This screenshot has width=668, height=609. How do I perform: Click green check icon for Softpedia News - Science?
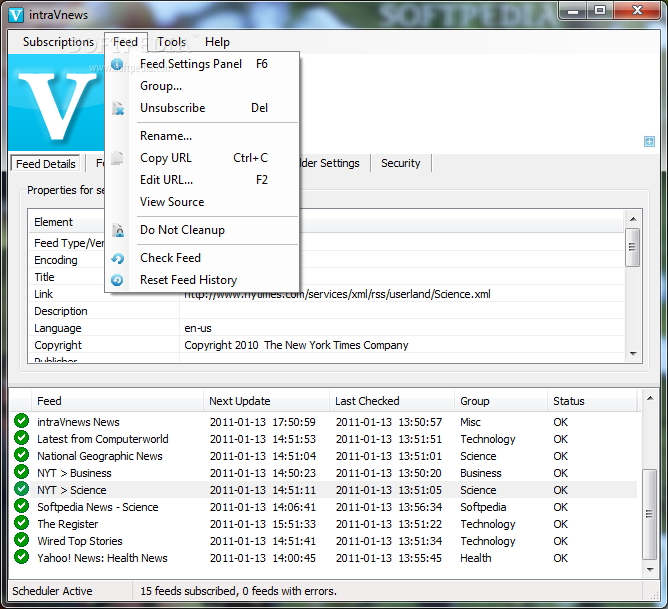point(21,506)
